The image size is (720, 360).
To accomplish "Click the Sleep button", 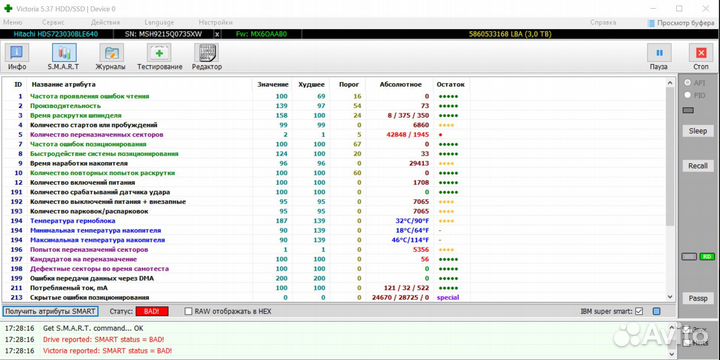I will 698,131.
